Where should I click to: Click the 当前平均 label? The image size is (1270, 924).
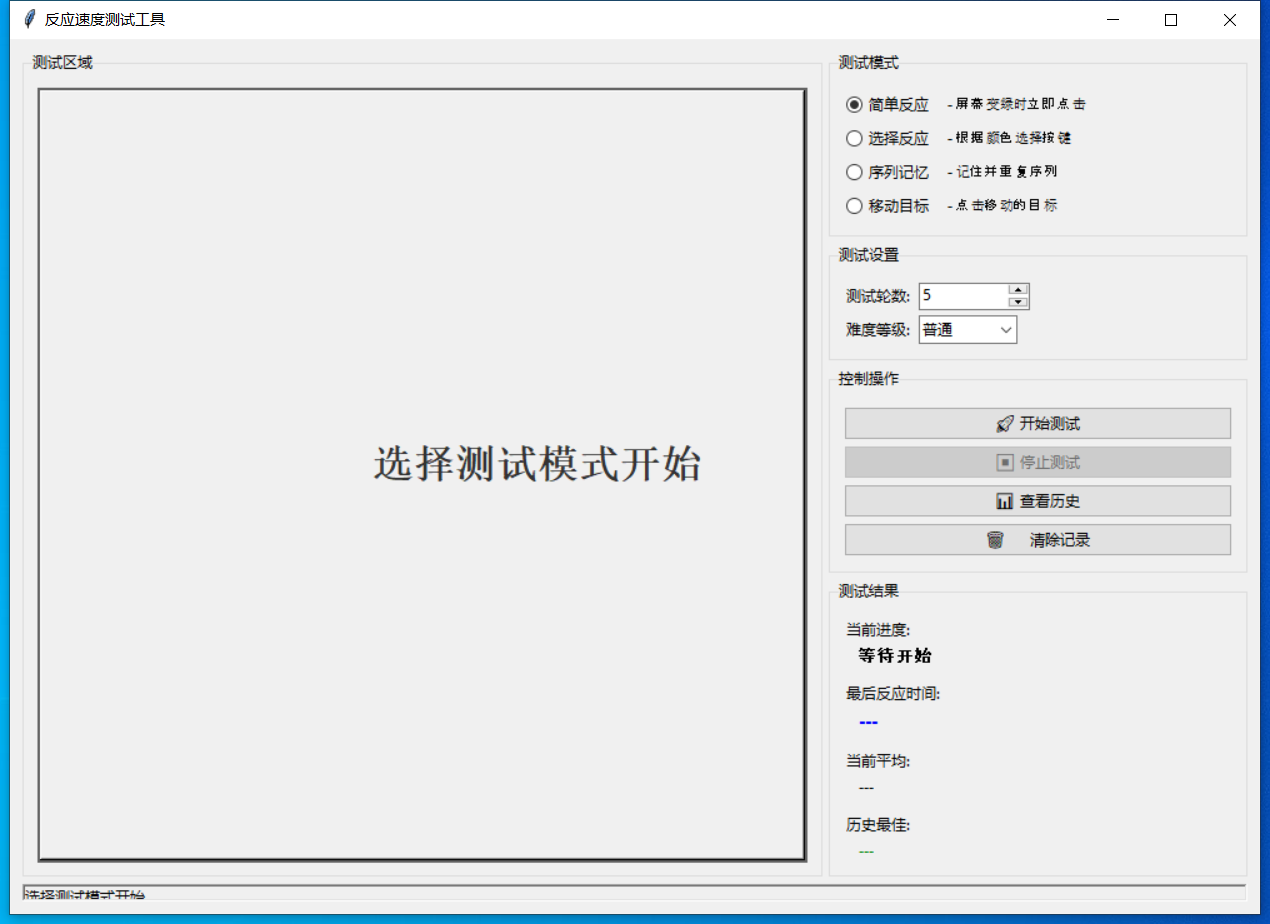[878, 761]
